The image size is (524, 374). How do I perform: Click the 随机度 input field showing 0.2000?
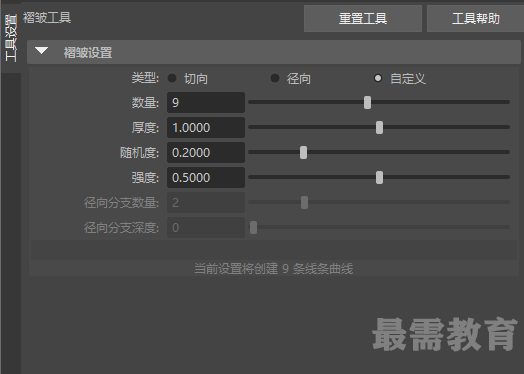click(x=206, y=152)
